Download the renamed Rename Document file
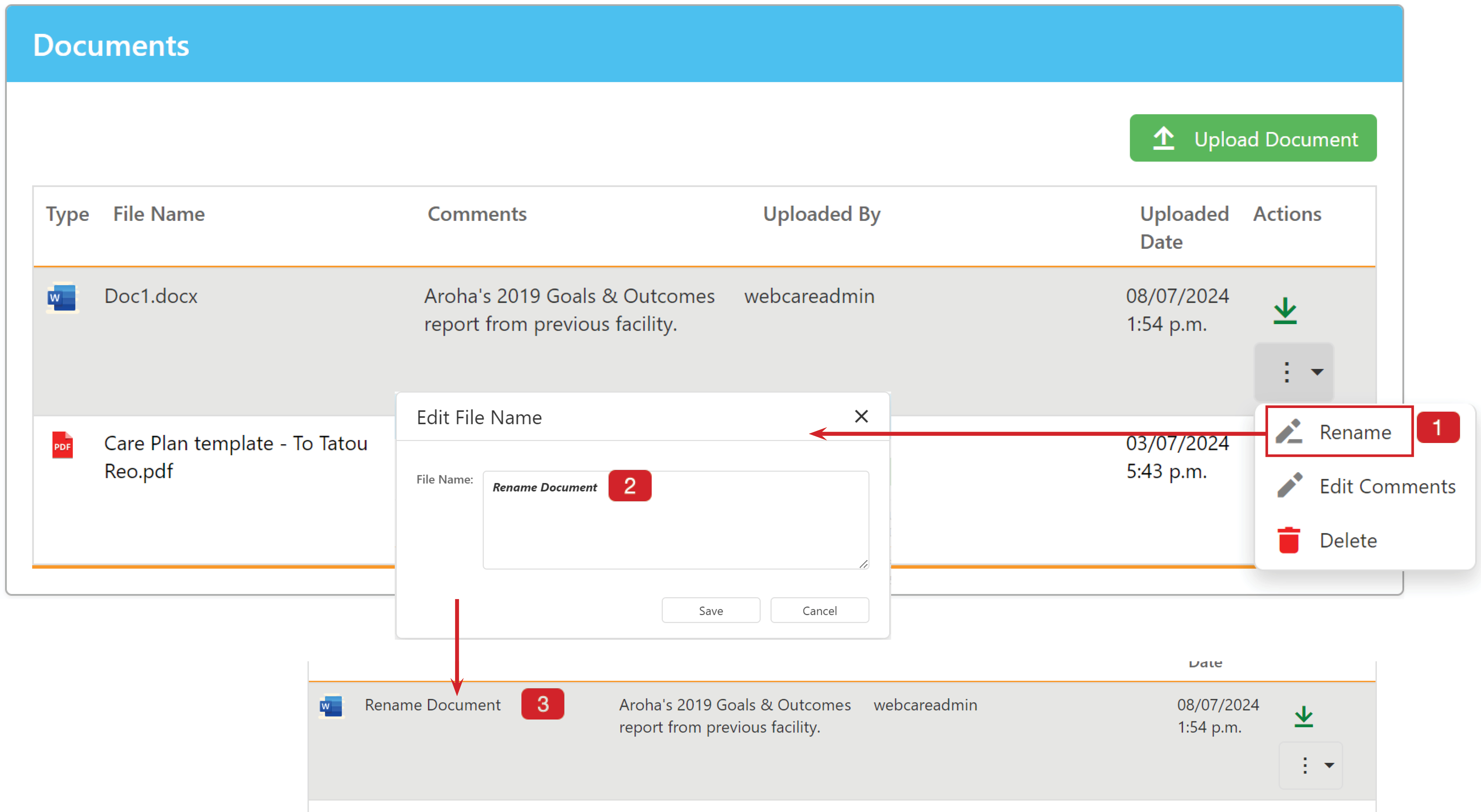 click(1303, 716)
